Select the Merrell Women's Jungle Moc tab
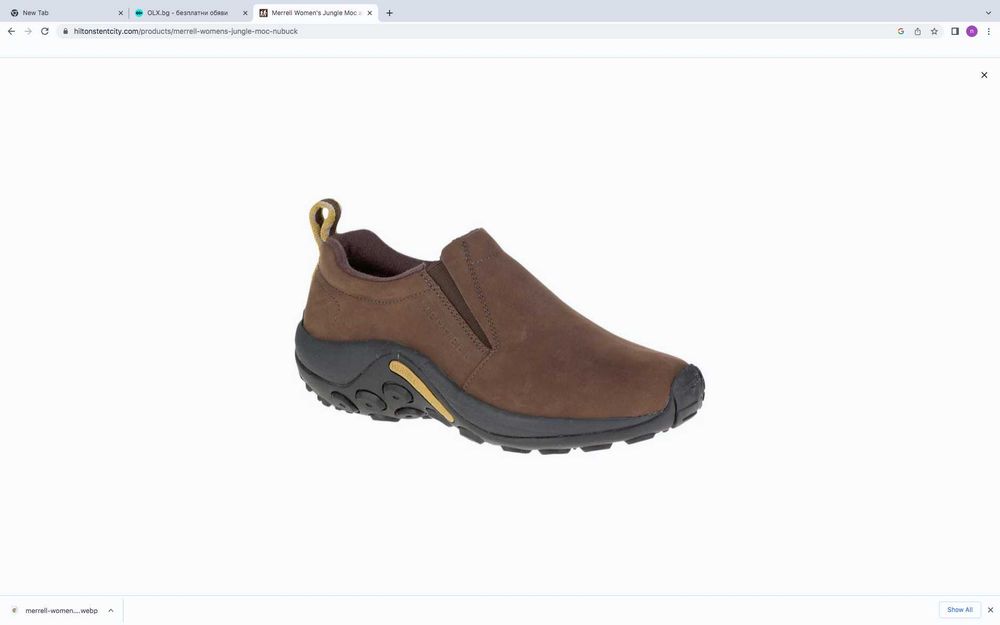 coord(316,13)
